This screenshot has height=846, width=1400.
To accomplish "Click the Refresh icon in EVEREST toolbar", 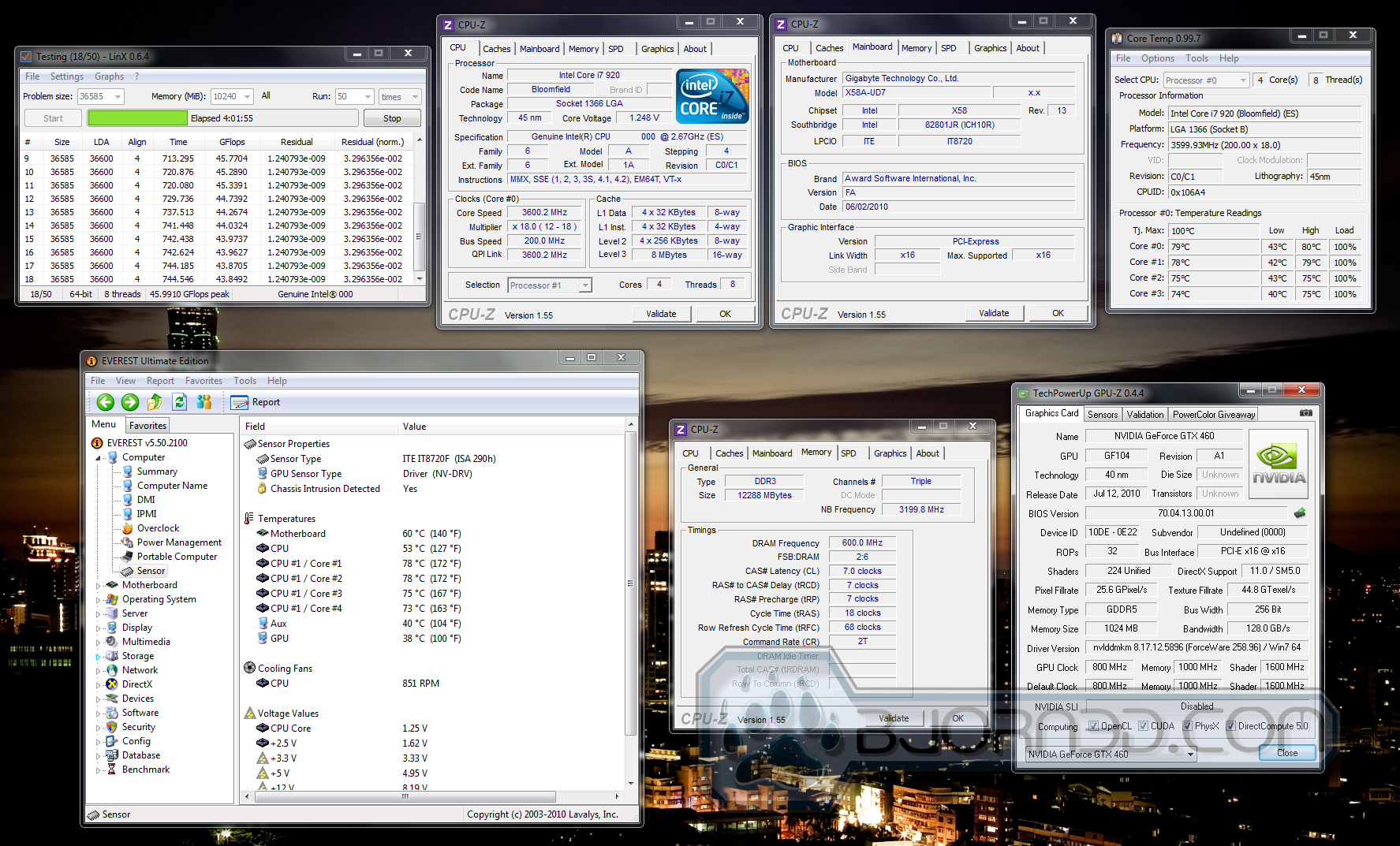I will [x=179, y=402].
